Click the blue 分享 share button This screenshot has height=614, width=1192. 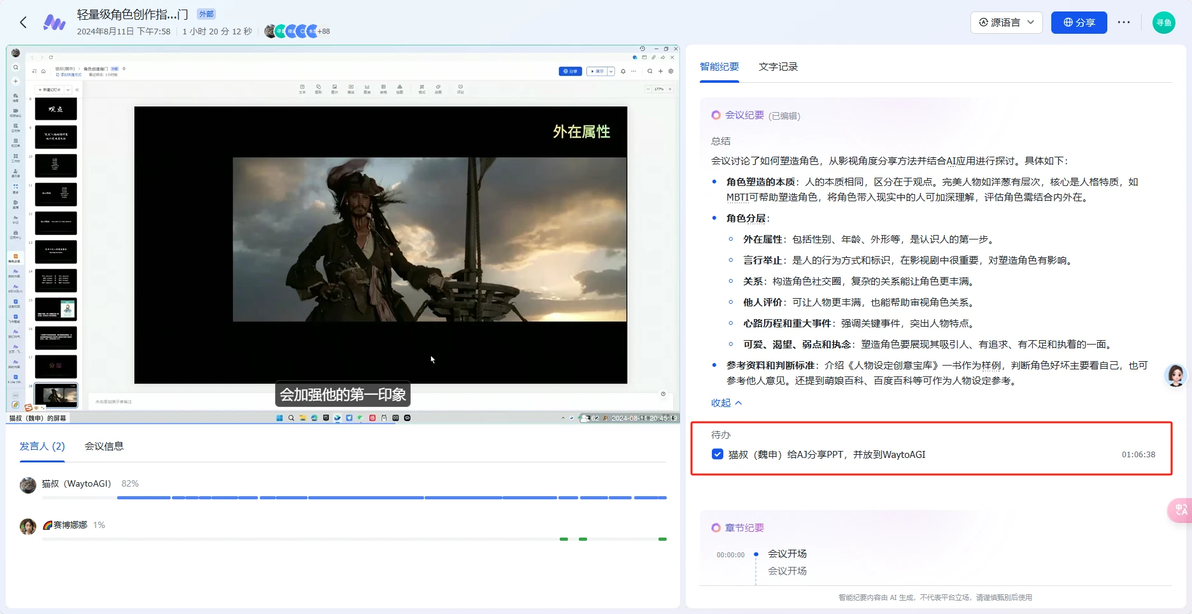click(1079, 22)
